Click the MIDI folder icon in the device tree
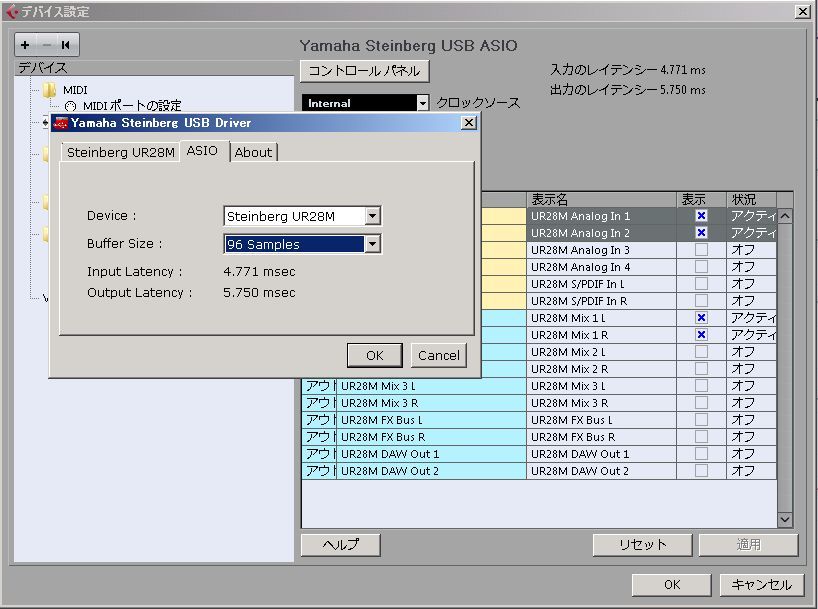818x609 pixels. coord(48,87)
